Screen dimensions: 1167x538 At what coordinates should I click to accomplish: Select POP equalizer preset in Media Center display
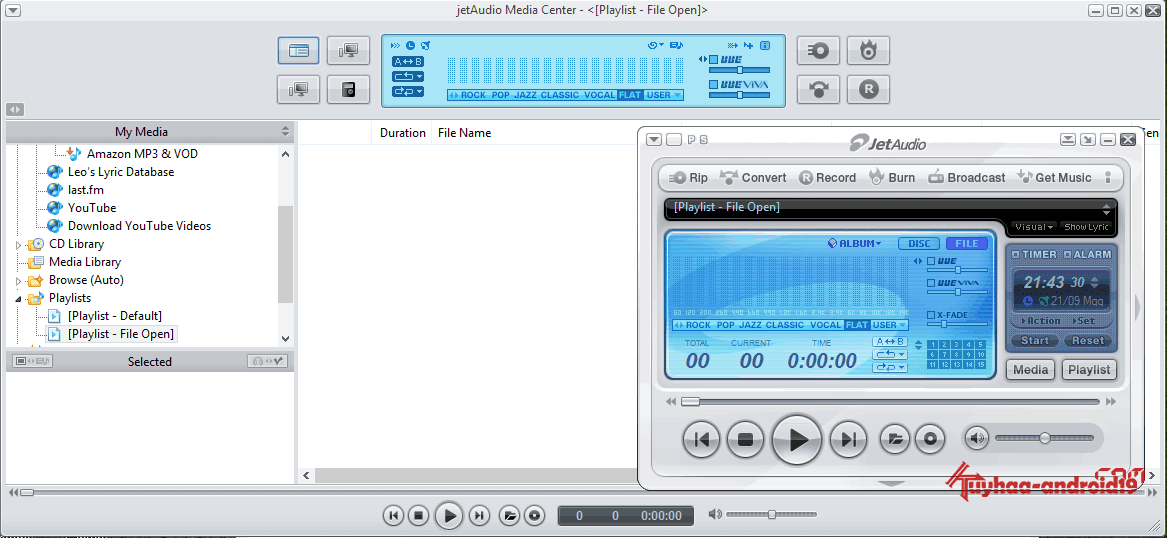pyautogui.click(x=500, y=95)
